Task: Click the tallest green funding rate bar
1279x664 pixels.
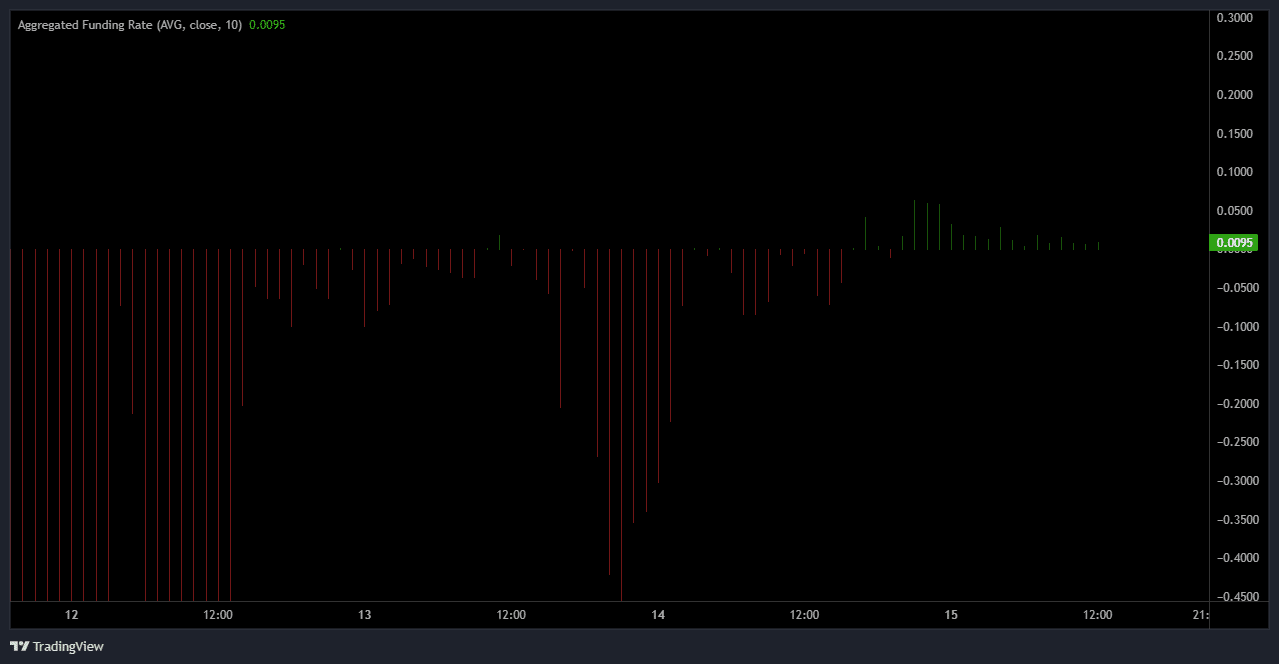Action: click(x=914, y=224)
